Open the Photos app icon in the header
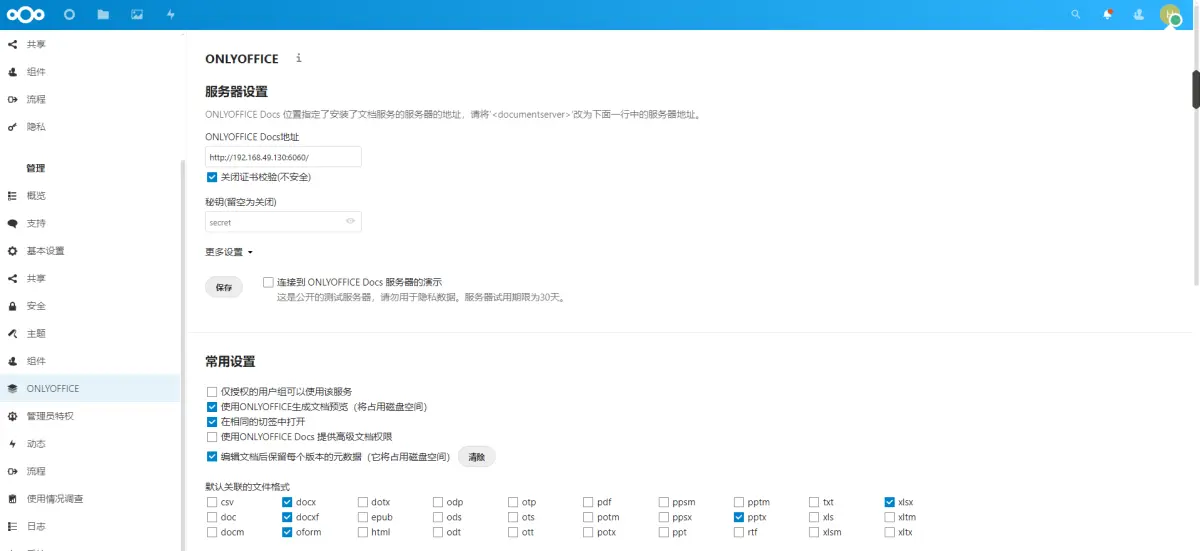 coord(137,15)
